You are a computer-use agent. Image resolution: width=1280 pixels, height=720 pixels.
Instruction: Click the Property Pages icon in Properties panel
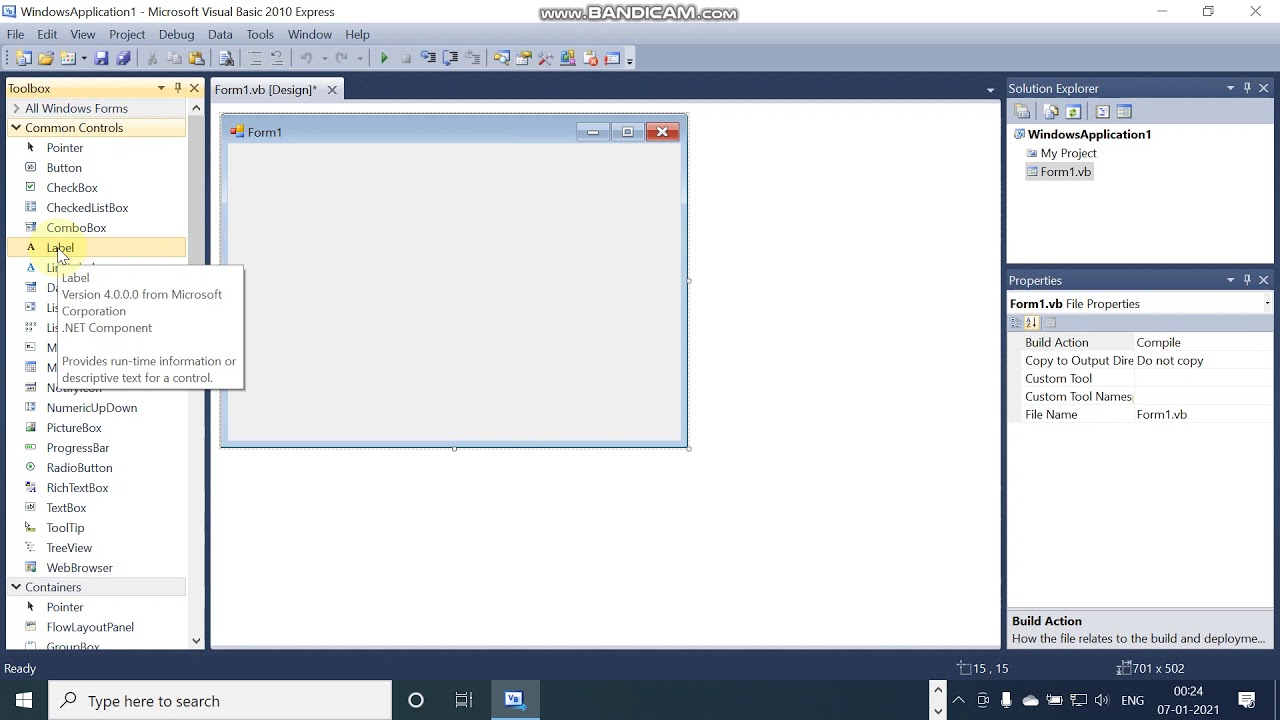(1050, 323)
